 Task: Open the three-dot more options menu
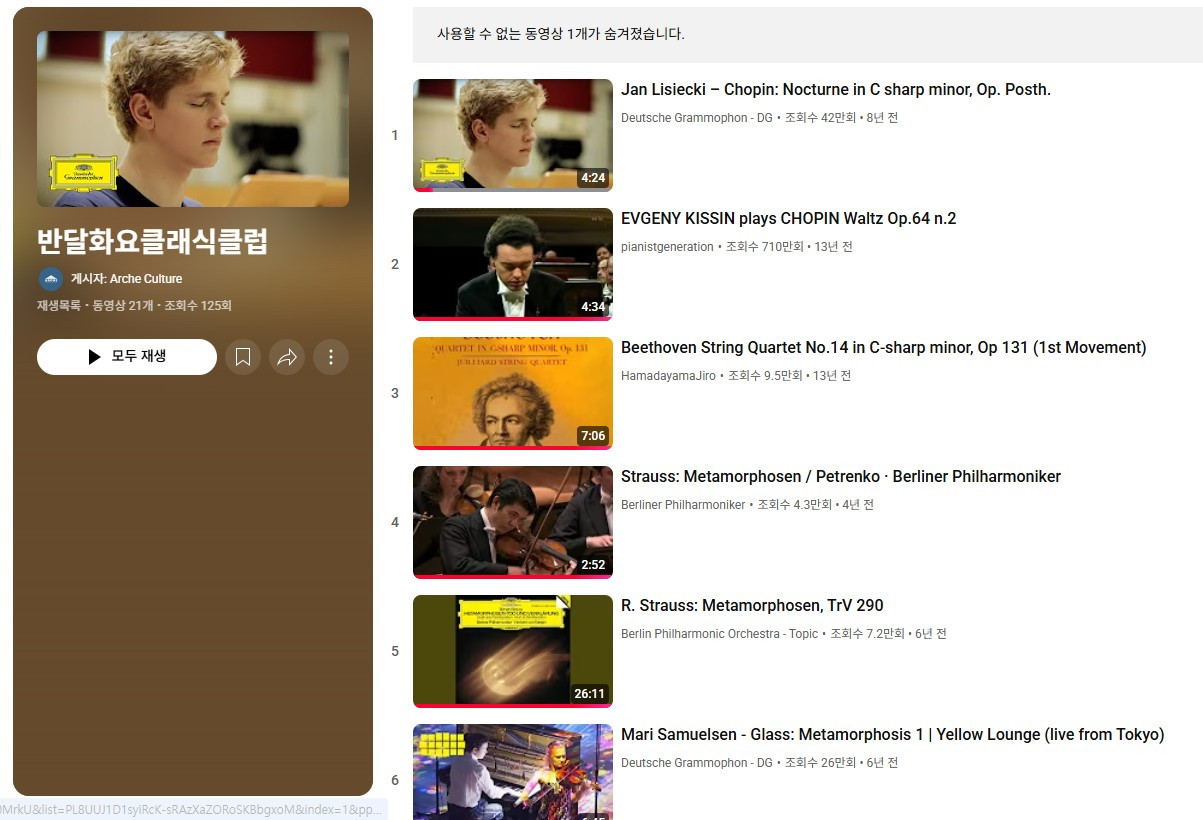tap(331, 357)
